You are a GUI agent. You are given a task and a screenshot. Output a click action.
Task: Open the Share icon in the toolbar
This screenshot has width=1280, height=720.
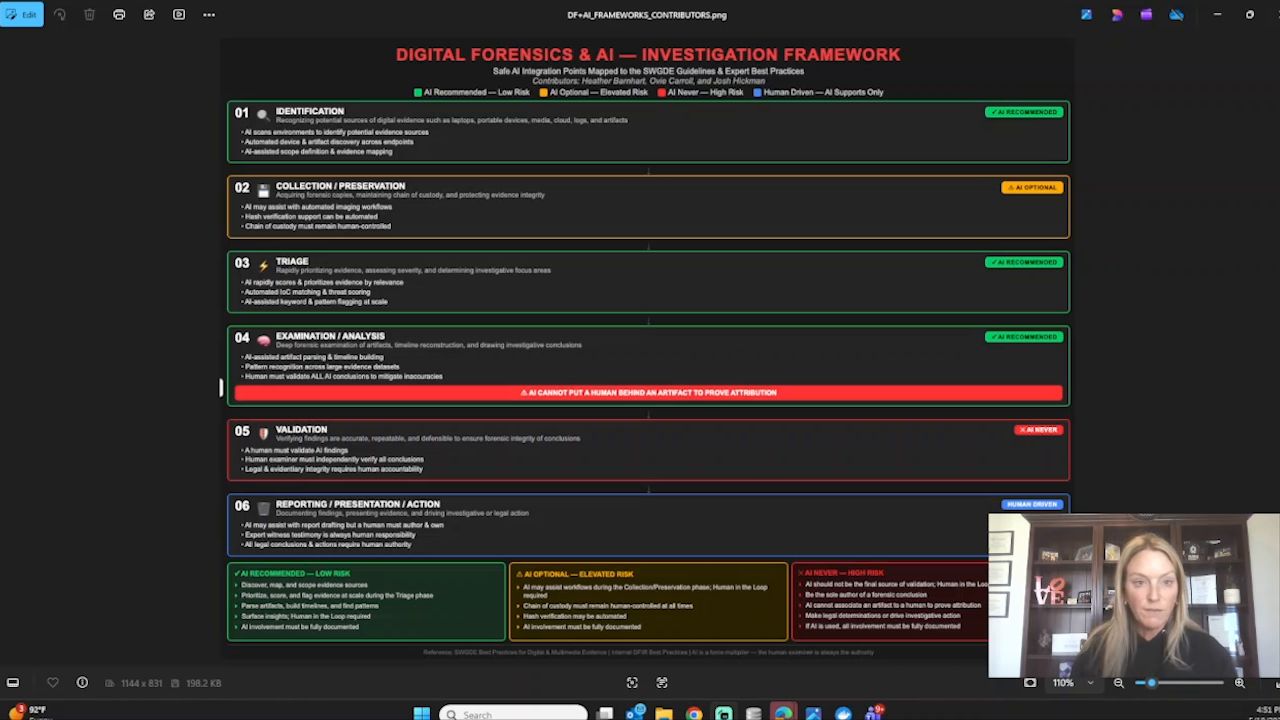[x=149, y=15]
